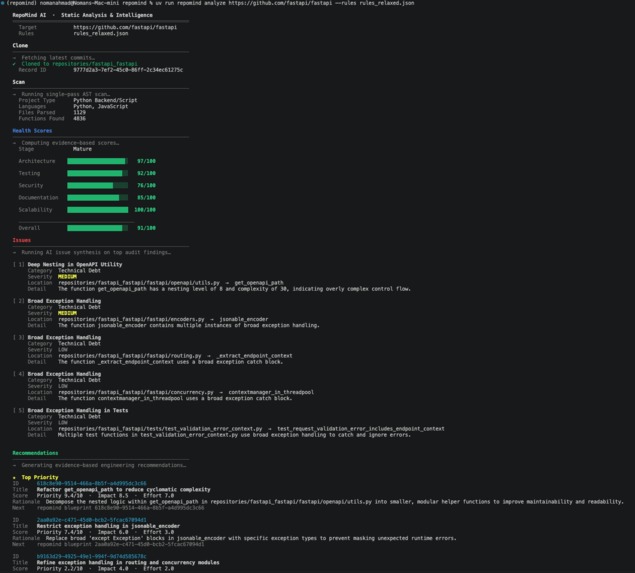635x573 pixels.
Task: Click issue 3 title 'Broad Exception Handling'
Action: pyautogui.click(x=64, y=337)
